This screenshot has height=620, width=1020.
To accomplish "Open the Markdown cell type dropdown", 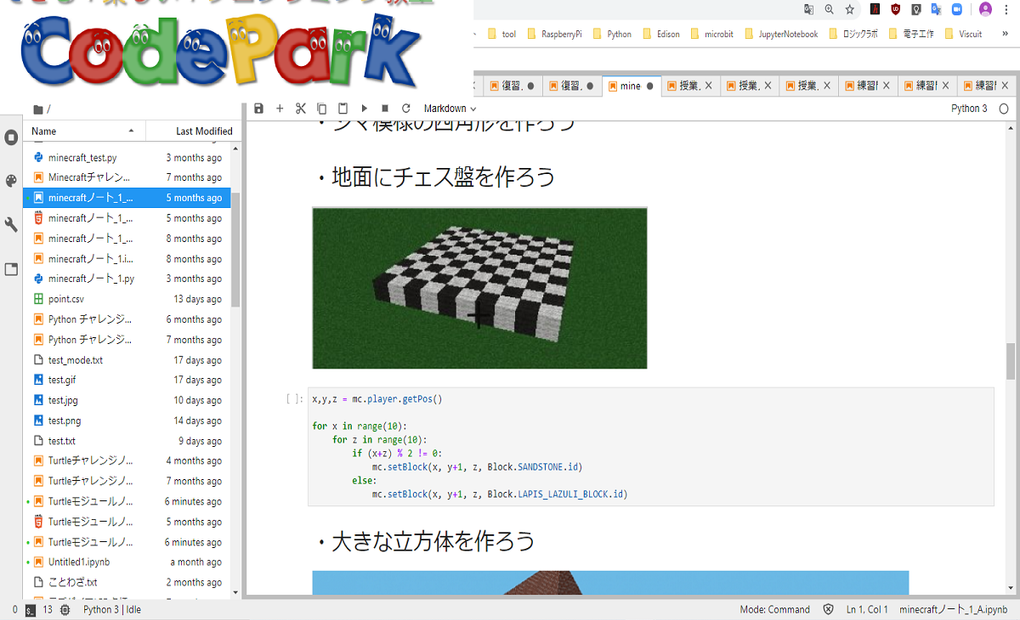I will 450,109.
